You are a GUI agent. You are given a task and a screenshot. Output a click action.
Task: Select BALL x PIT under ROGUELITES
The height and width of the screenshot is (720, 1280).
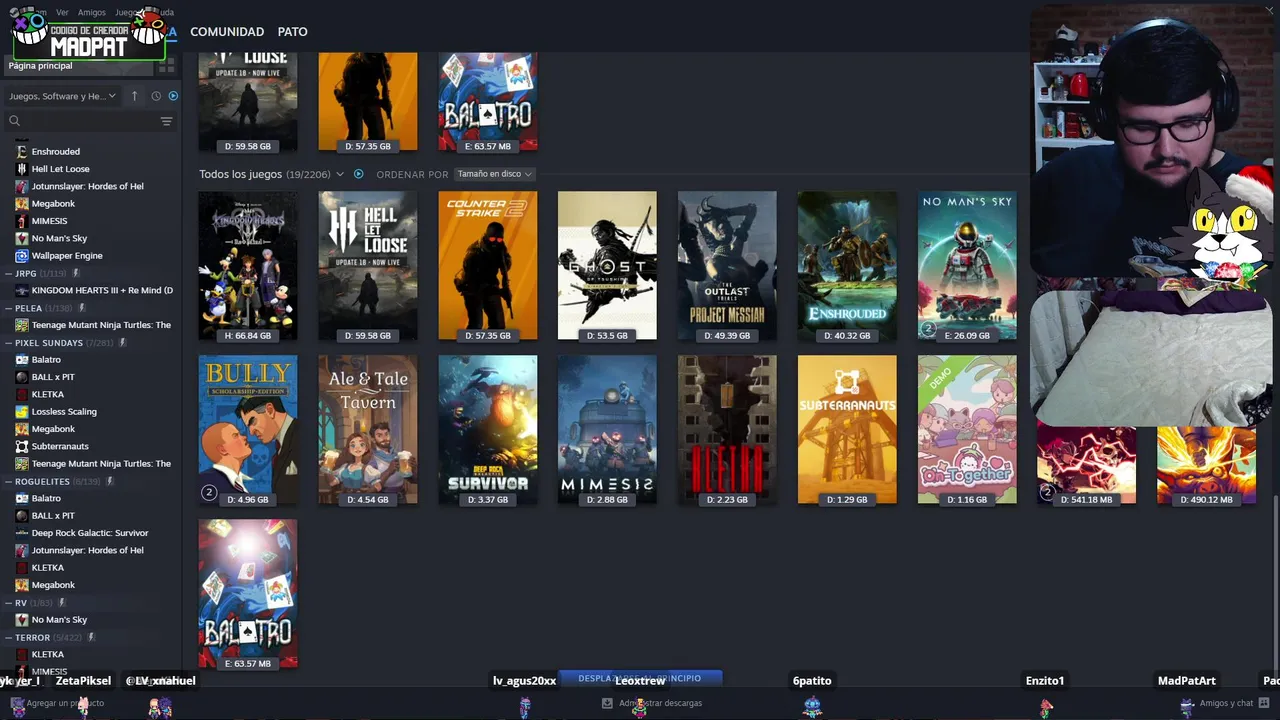[53, 516]
